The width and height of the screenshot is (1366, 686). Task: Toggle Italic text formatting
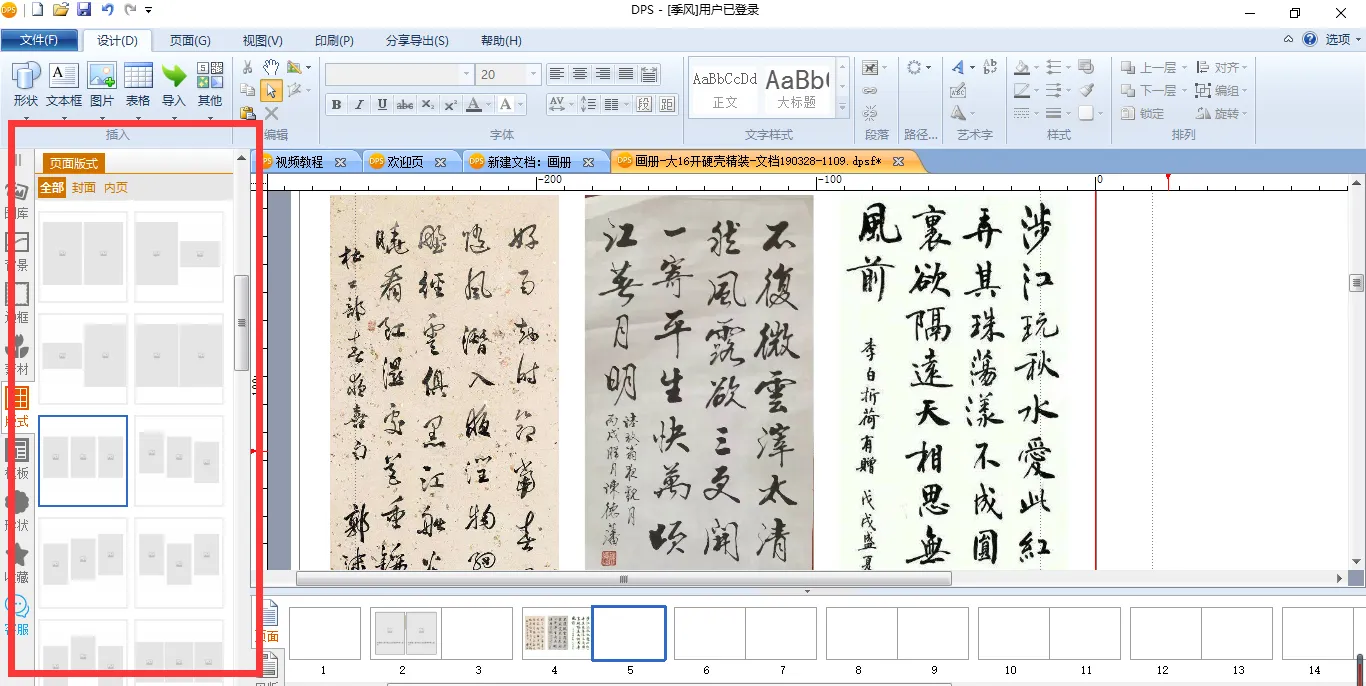359,105
